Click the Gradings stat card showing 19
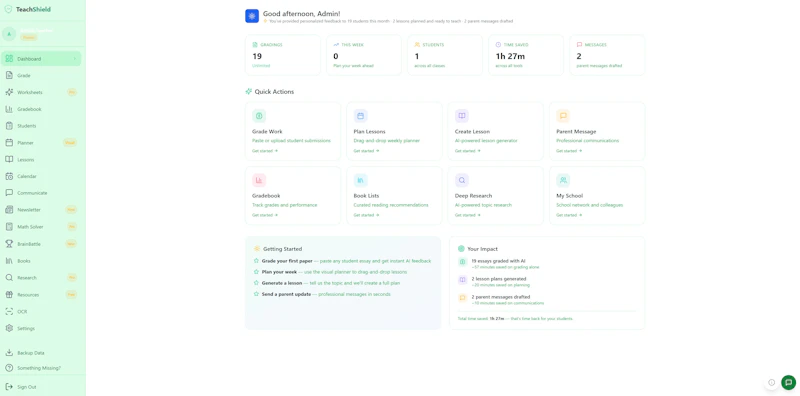 [283, 55]
